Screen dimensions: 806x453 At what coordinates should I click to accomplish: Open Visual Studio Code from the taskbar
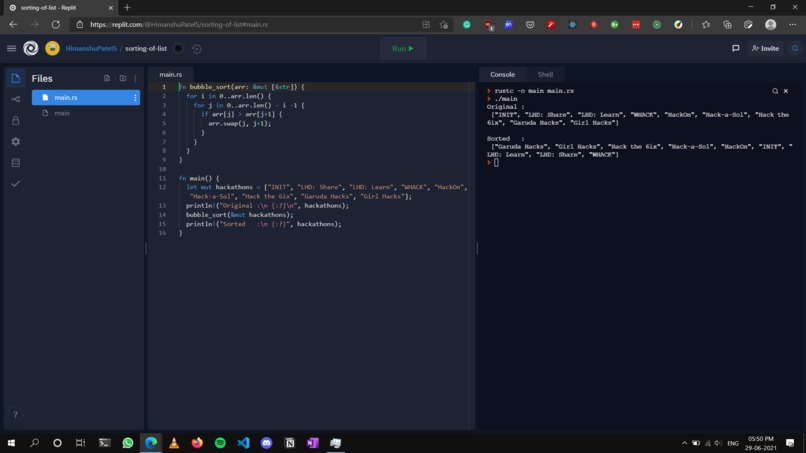[243, 443]
